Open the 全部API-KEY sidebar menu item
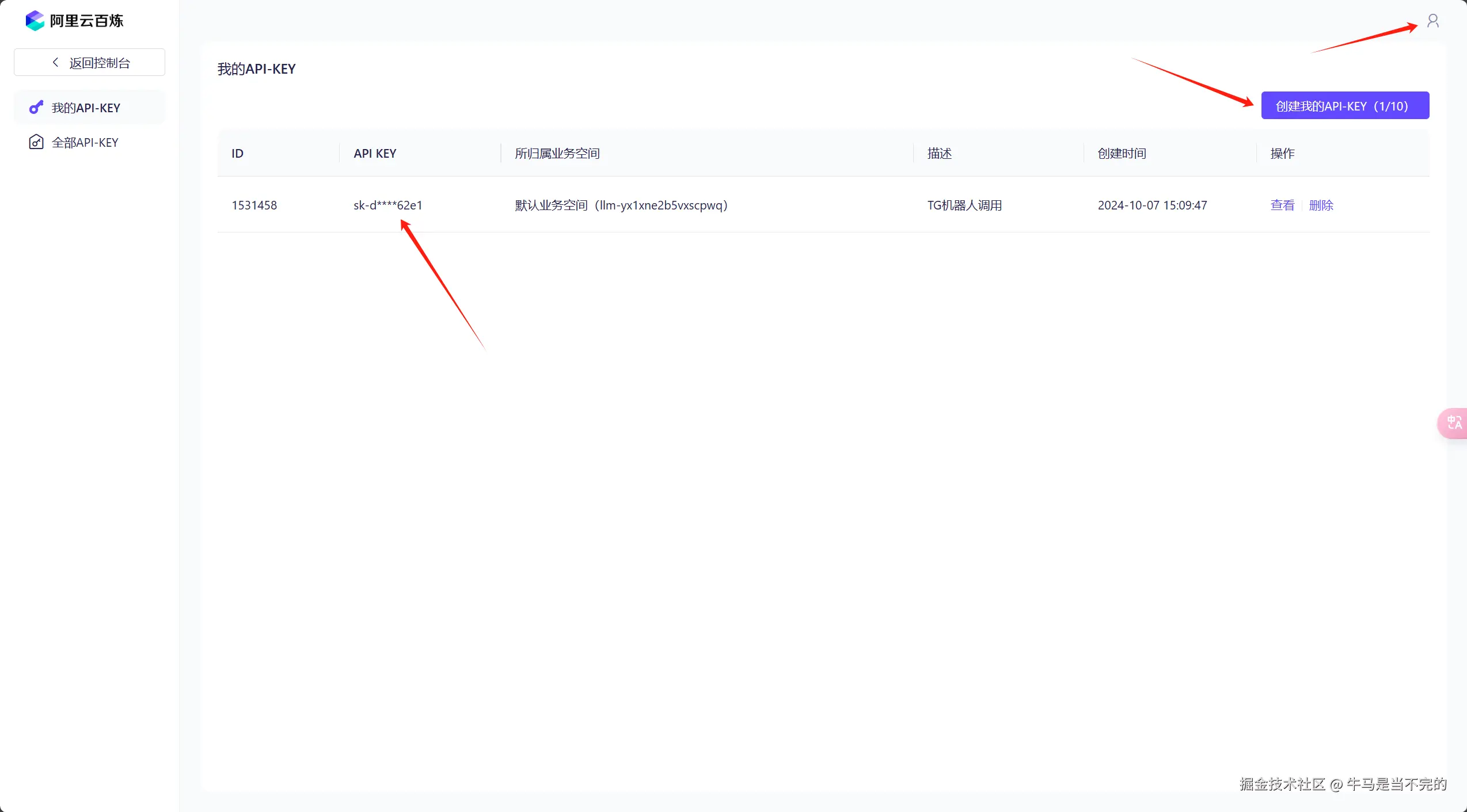Image resolution: width=1467 pixels, height=812 pixels. pyautogui.click(x=85, y=142)
